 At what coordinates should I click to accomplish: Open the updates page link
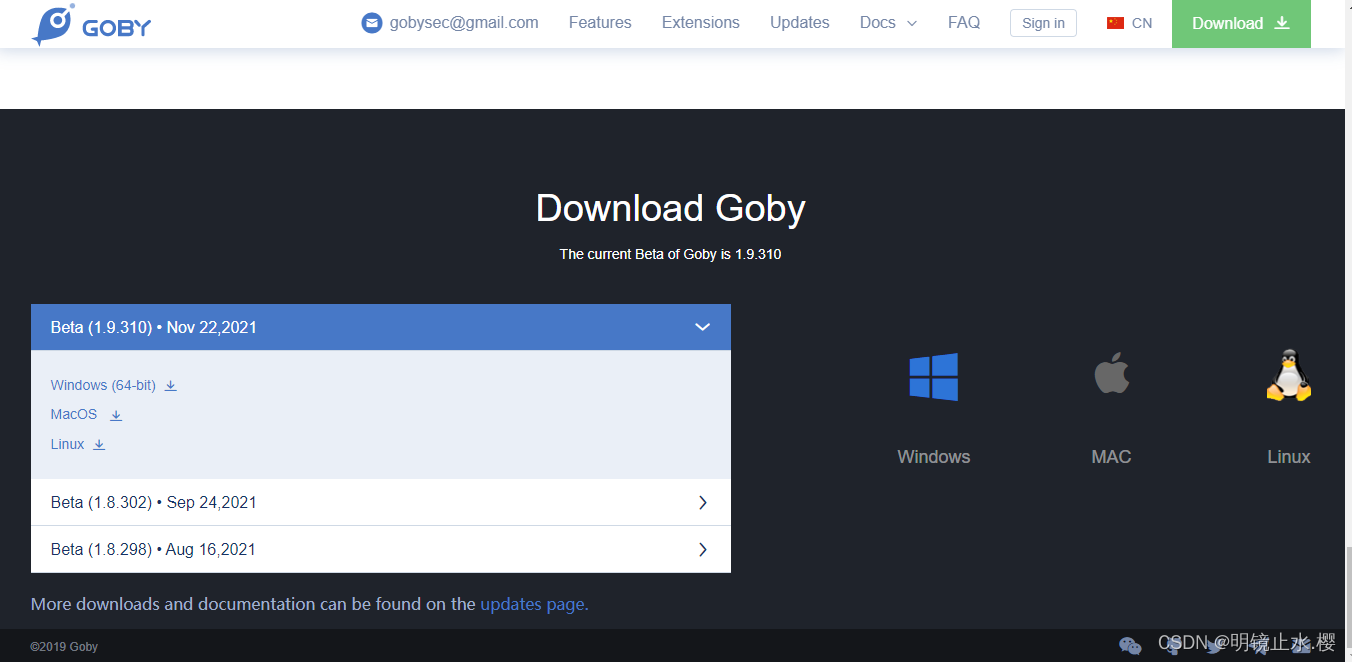[534, 604]
